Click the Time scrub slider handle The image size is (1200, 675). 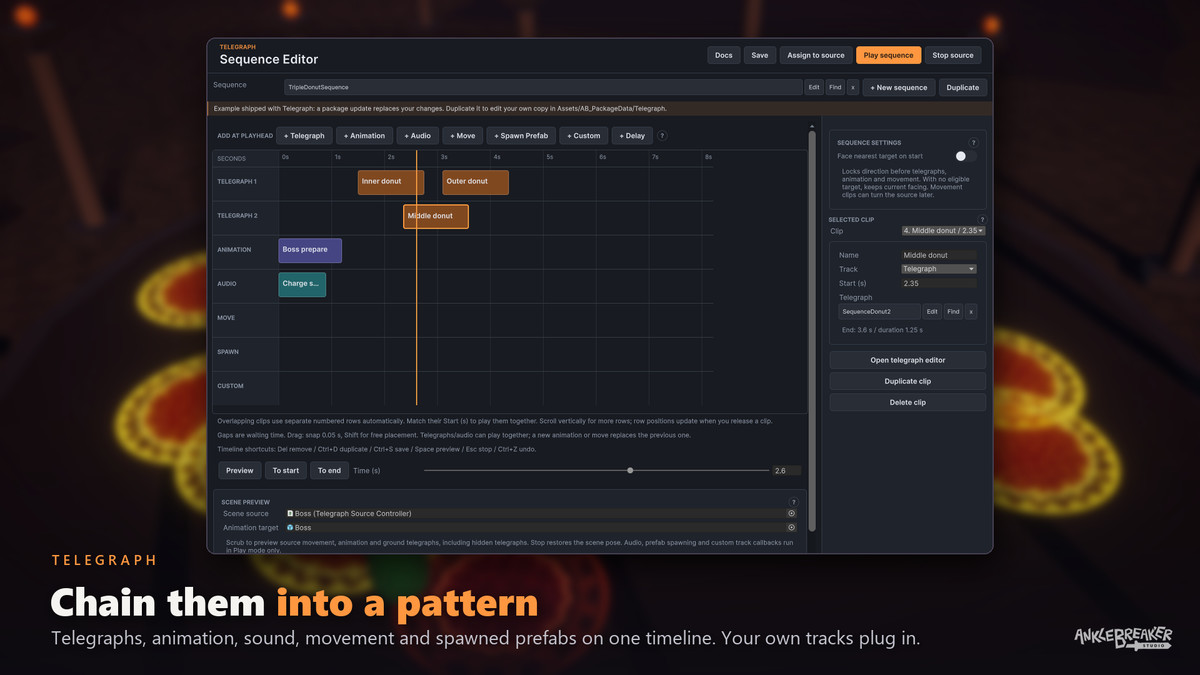coord(630,470)
